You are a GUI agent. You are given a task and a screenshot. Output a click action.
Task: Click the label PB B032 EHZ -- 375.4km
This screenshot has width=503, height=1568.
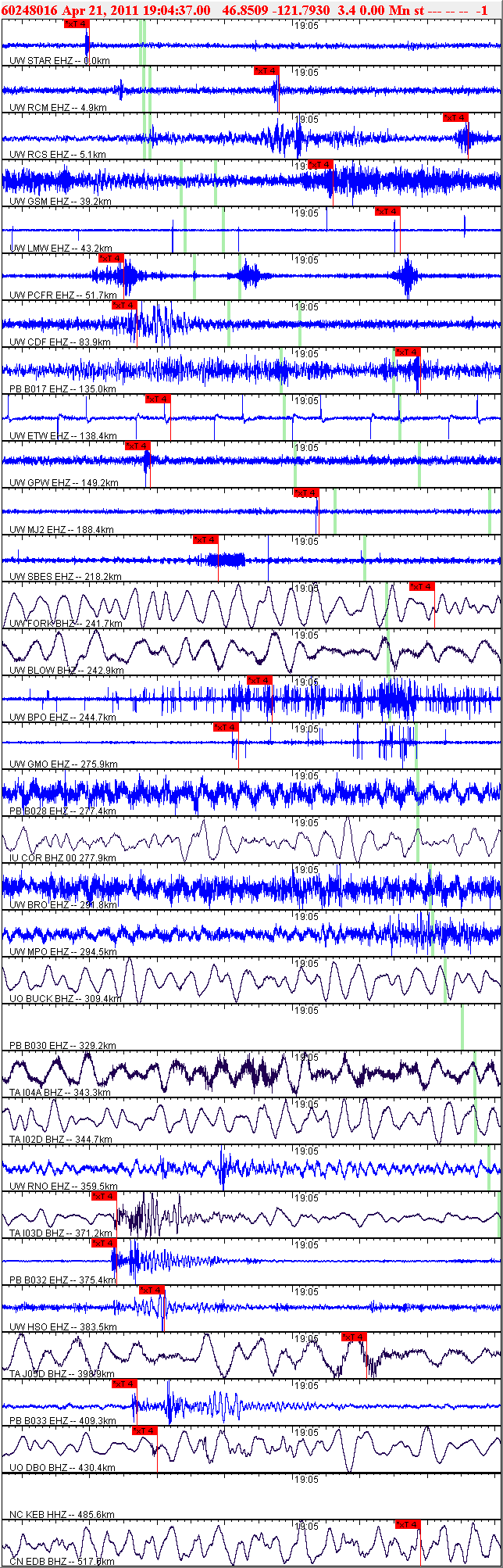(62, 1280)
